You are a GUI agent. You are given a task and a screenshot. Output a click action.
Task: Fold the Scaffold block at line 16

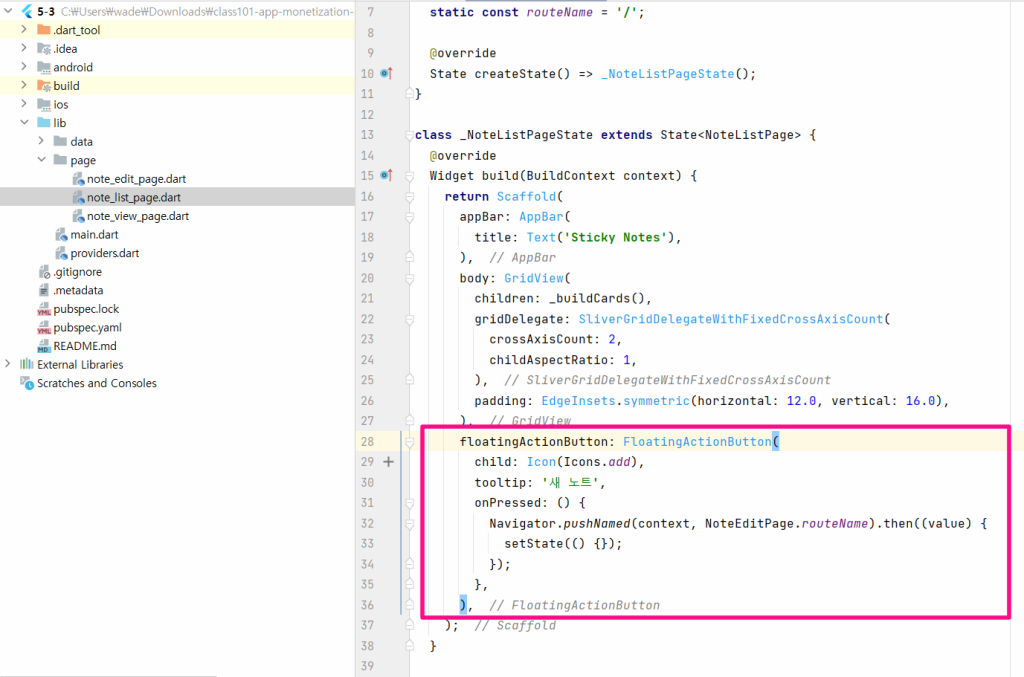pyautogui.click(x=409, y=197)
